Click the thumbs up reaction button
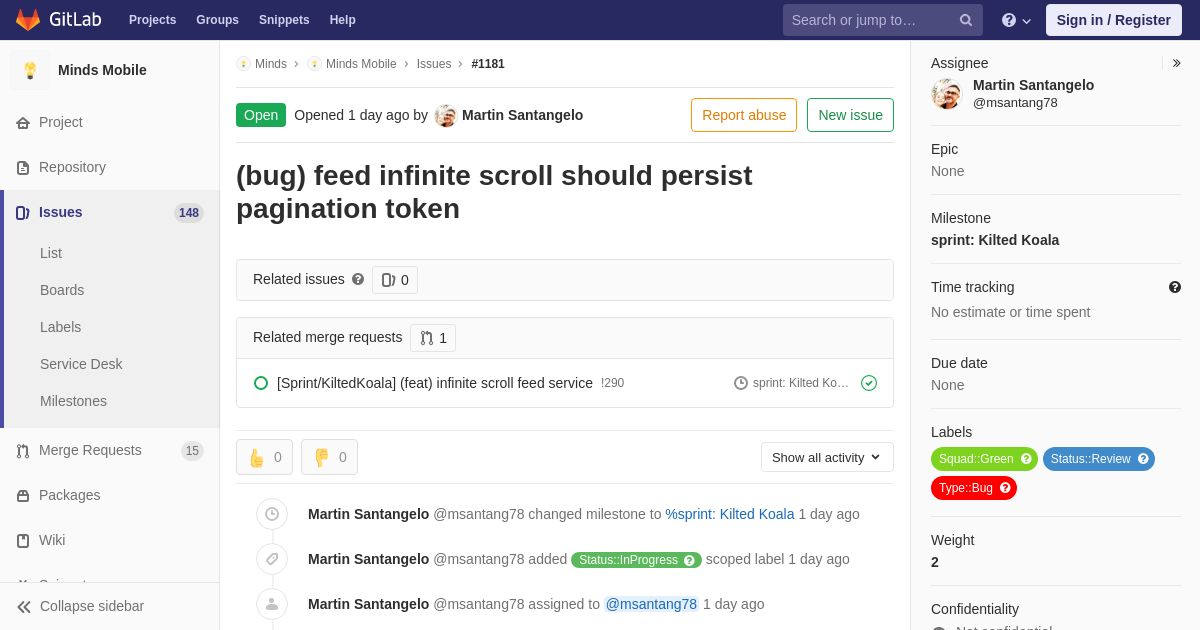Viewport: 1200px width, 630px height. (264, 457)
